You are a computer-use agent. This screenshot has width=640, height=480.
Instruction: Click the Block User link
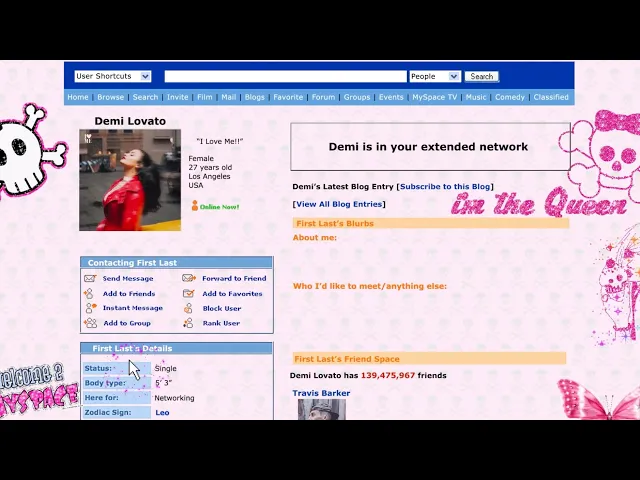(222, 308)
